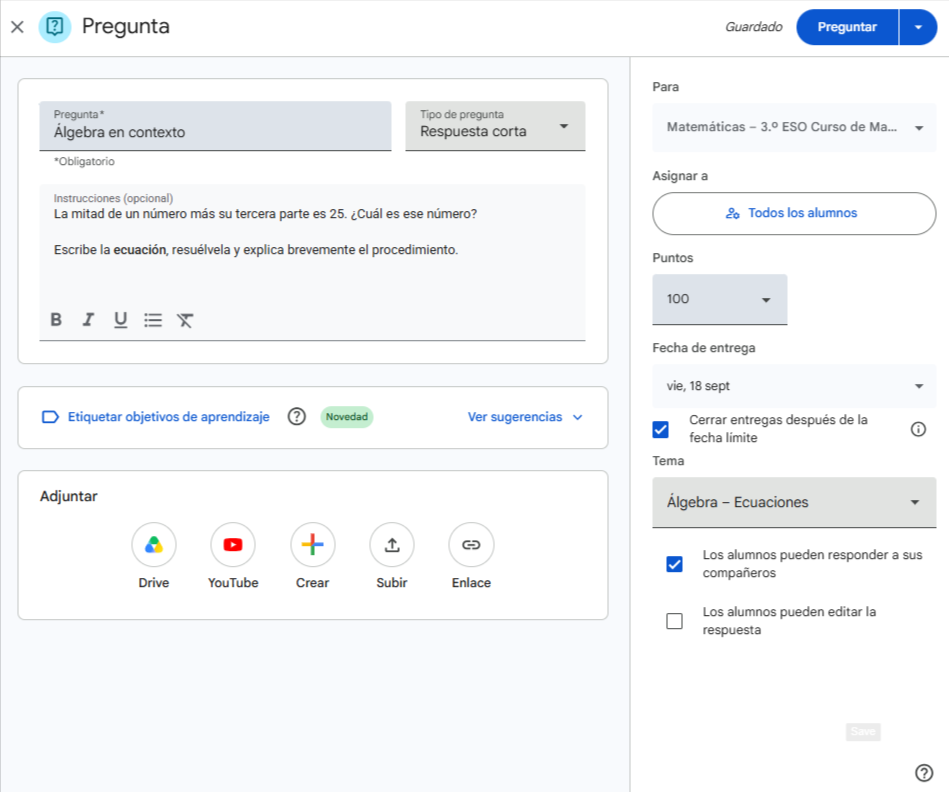Open the Tipo de pregunta dropdown
The image size is (949, 792).
(495, 126)
